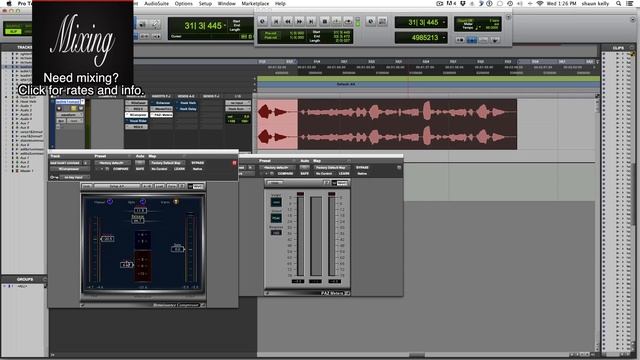The height and width of the screenshot is (360, 640).
Task: Click the PAZ Meters insert on the track
Action: (x=162, y=115)
